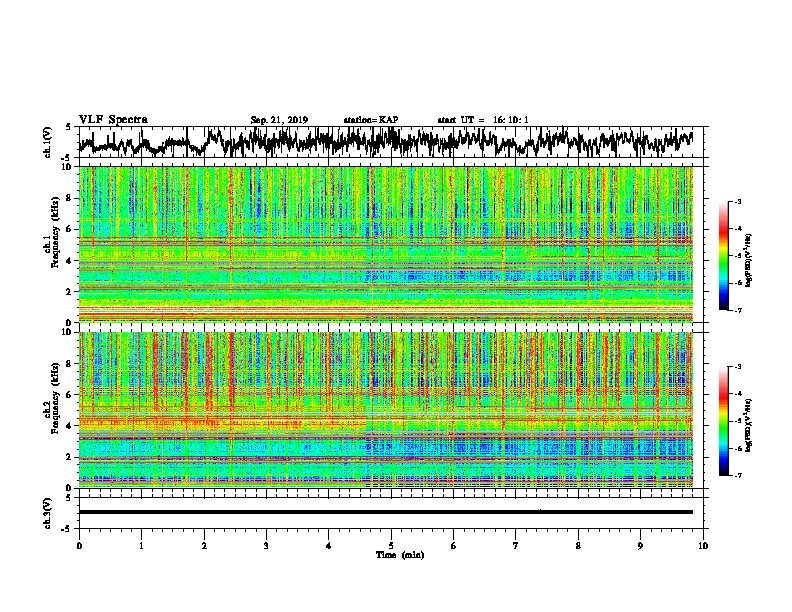This screenshot has height=612, width=792.
Task: Click the 'ch.3(V)' axis label
Action: pos(48,513)
